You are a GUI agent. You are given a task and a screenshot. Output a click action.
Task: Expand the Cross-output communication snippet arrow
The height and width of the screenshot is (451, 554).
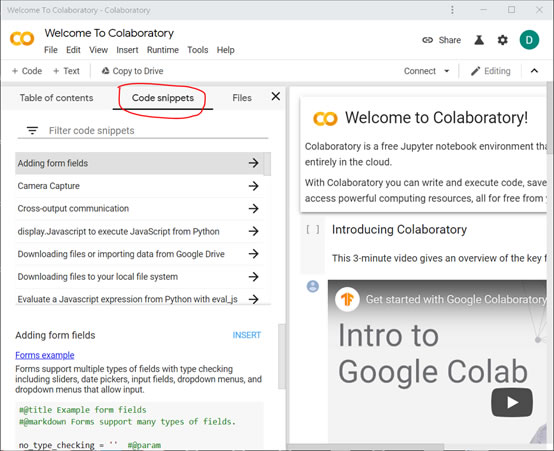click(253, 209)
